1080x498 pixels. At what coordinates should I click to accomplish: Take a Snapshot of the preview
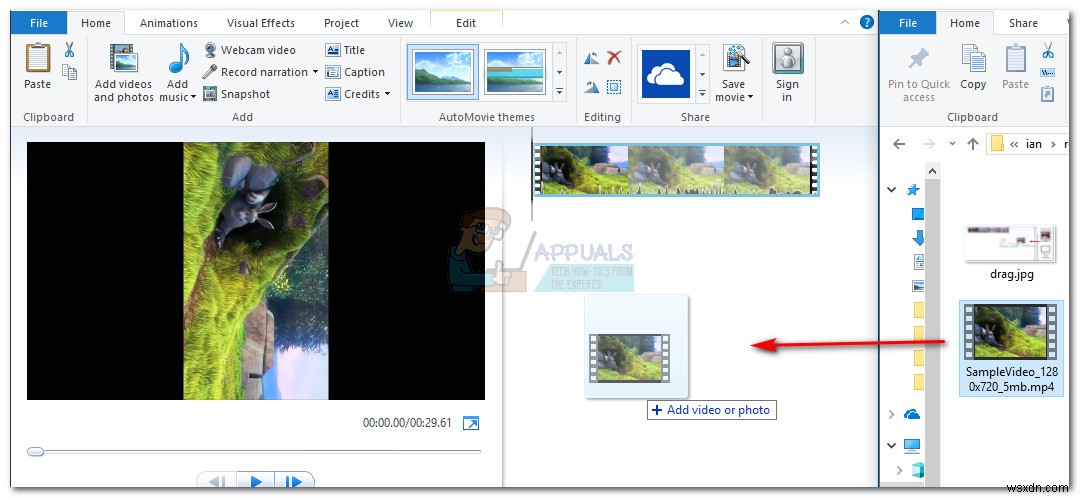[237, 94]
